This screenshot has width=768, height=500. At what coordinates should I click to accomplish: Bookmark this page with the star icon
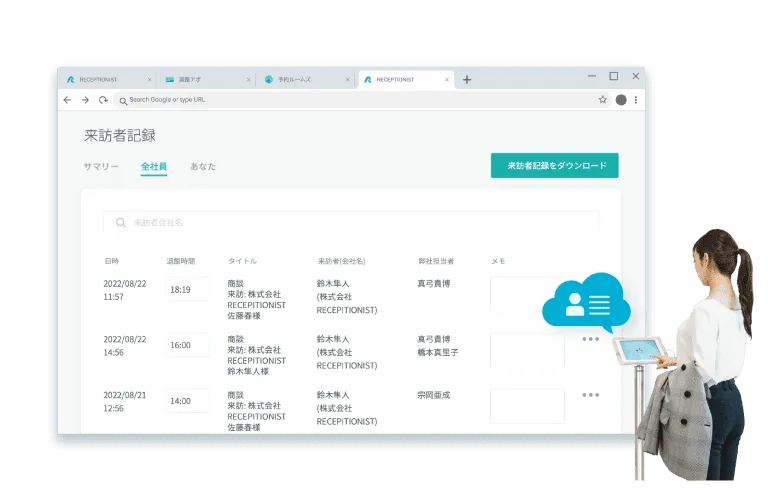(x=602, y=100)
